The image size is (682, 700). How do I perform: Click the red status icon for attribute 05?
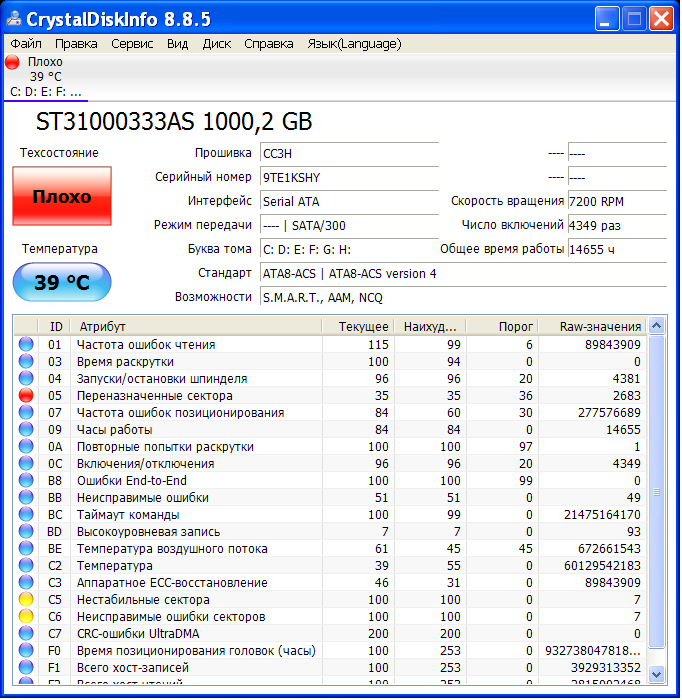(x=26, y=396)
